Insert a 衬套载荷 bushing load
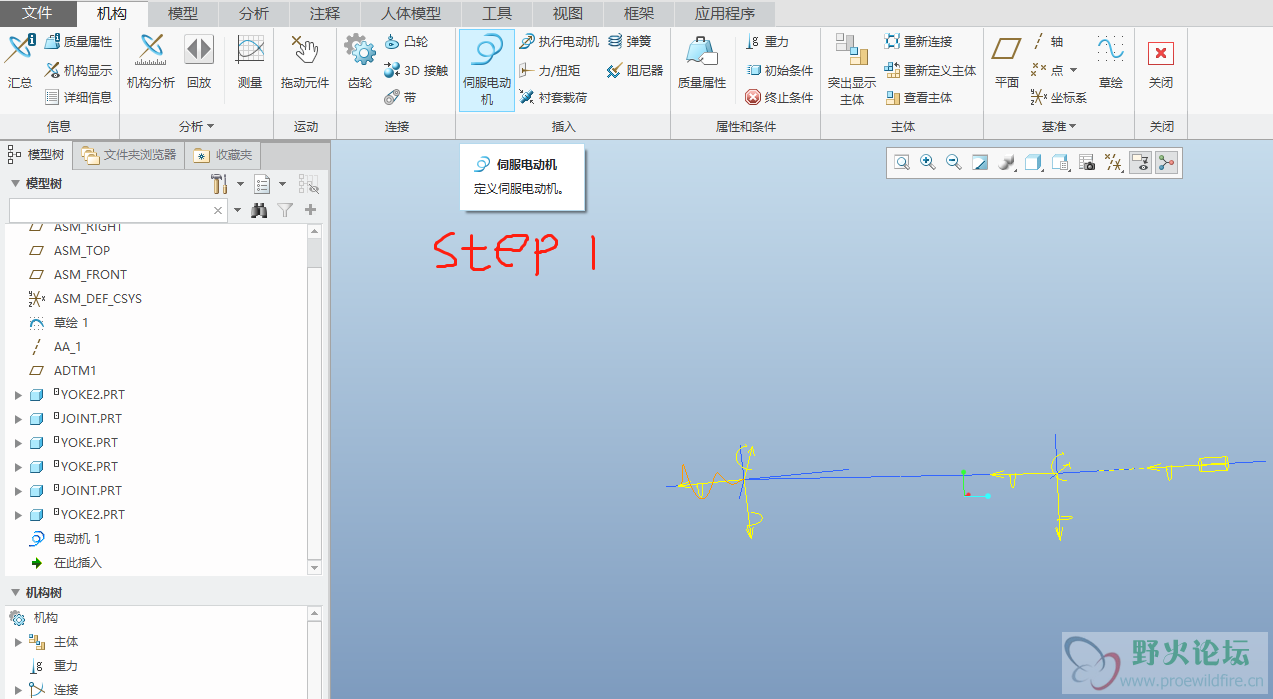 click(x=554, y=98)
